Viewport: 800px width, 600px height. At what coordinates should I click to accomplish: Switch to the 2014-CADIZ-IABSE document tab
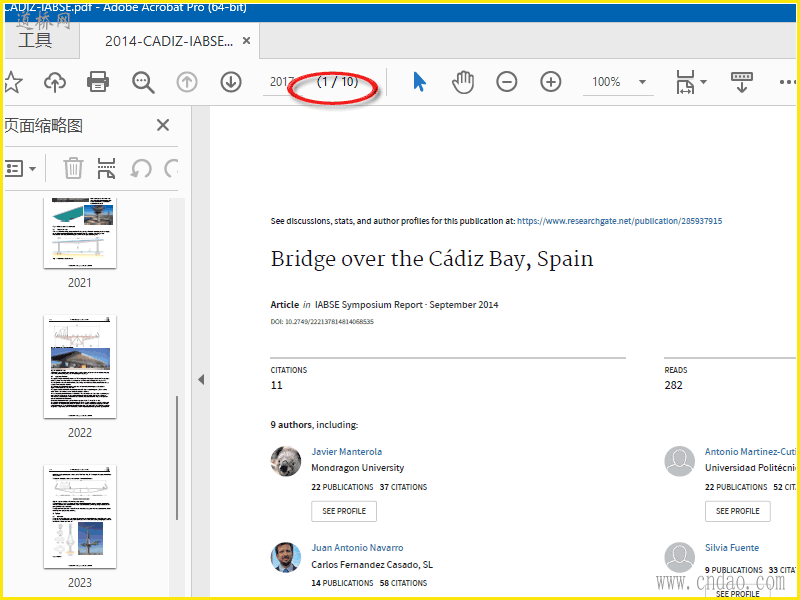click(169, 41)
